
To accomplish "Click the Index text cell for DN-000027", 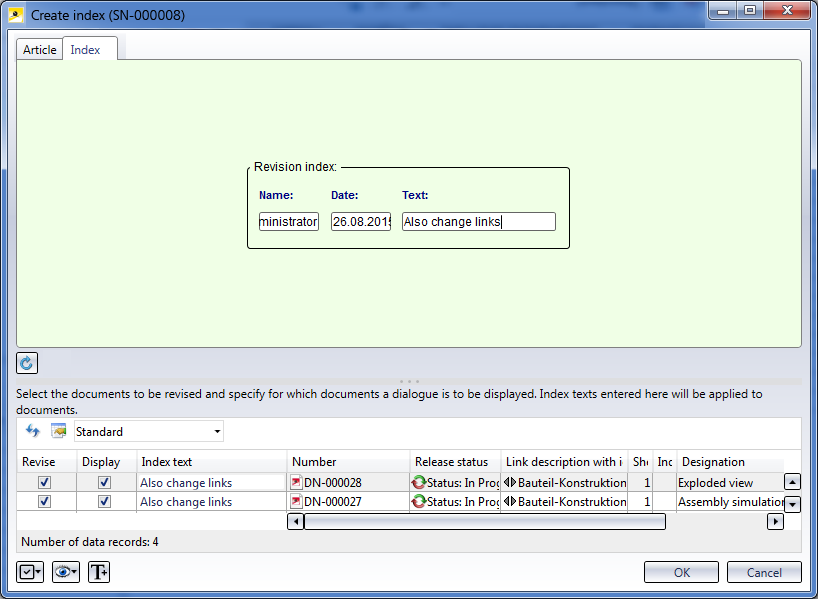I will pos(211,502).
